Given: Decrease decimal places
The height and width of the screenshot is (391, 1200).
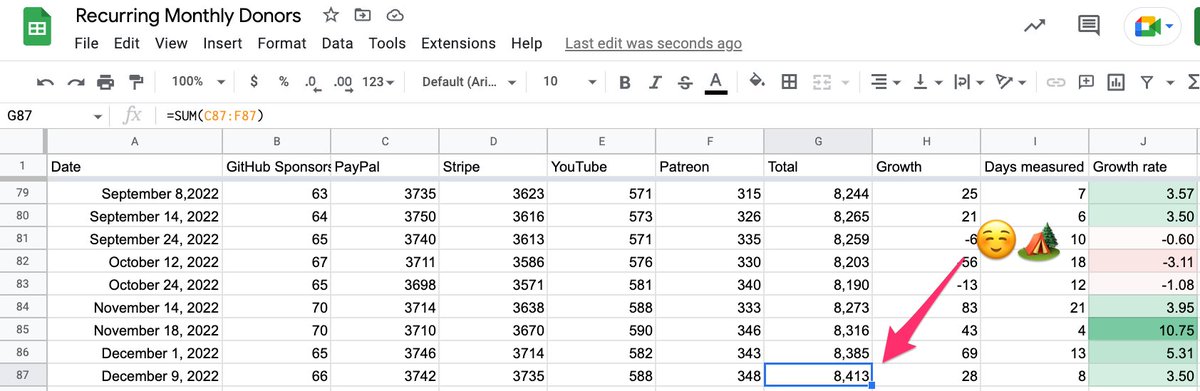Looking at the screenshot, I should click(312, 82).
